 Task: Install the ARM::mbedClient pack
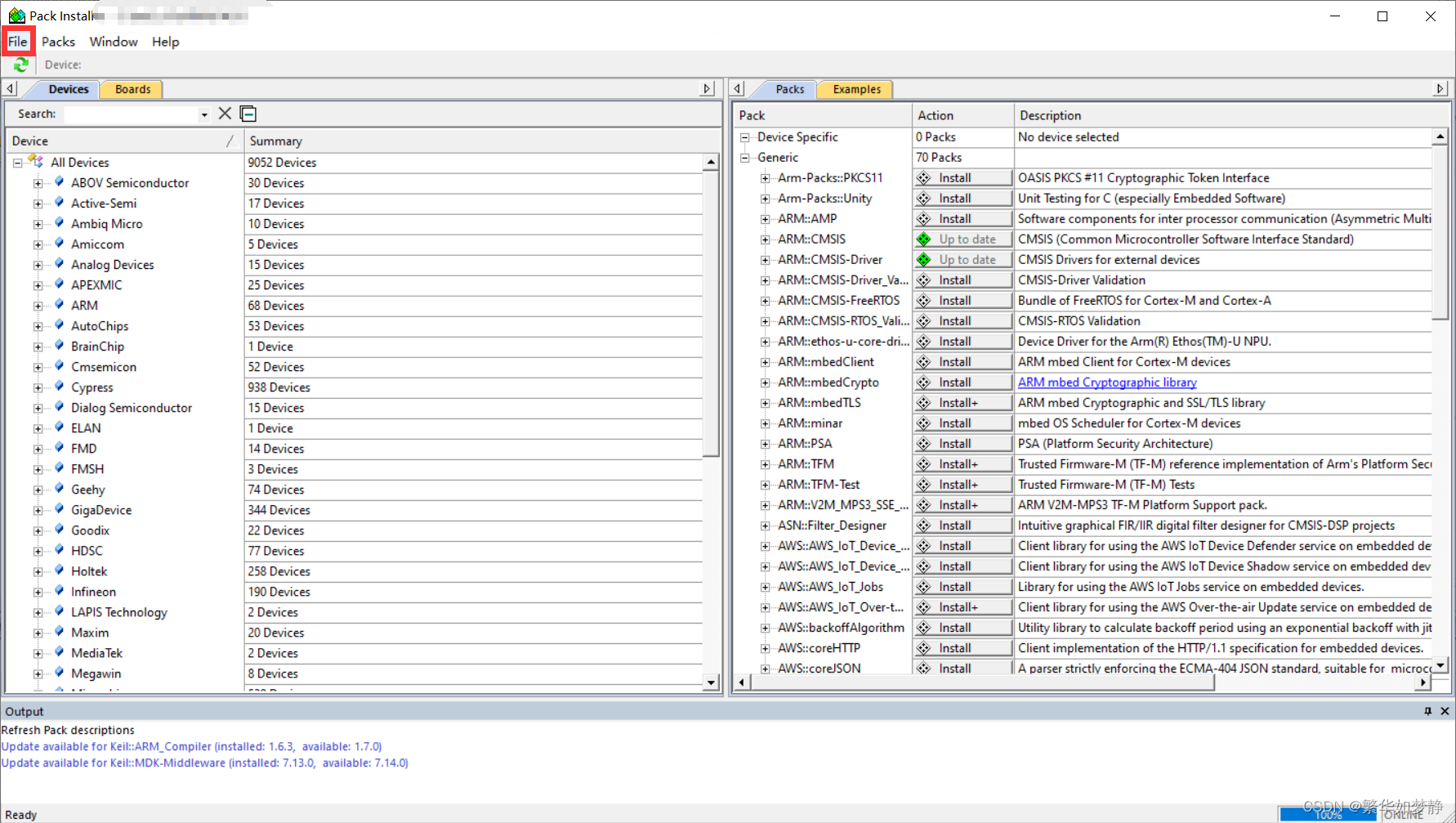[x=963, y=362]
